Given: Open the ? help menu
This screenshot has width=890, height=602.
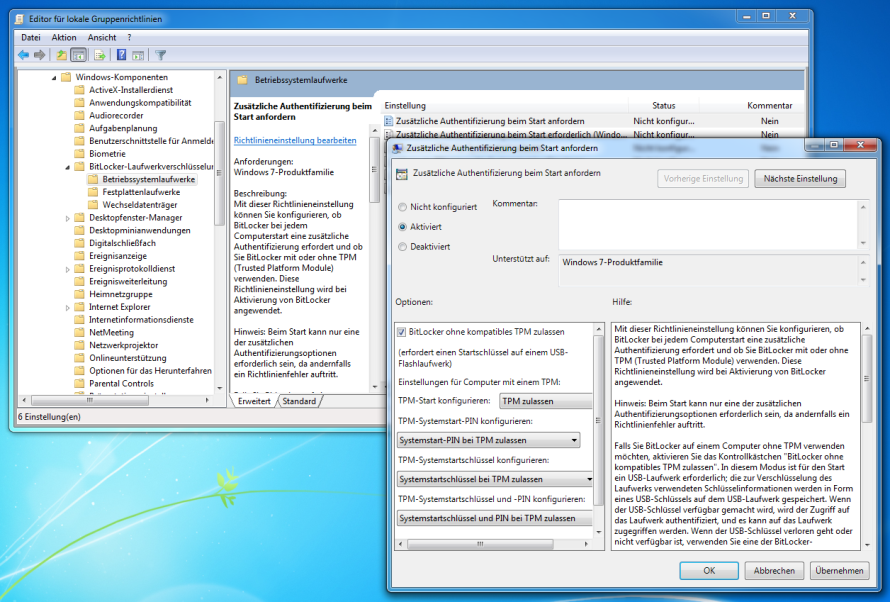Looking at the screenshot, I should point(129,37).
